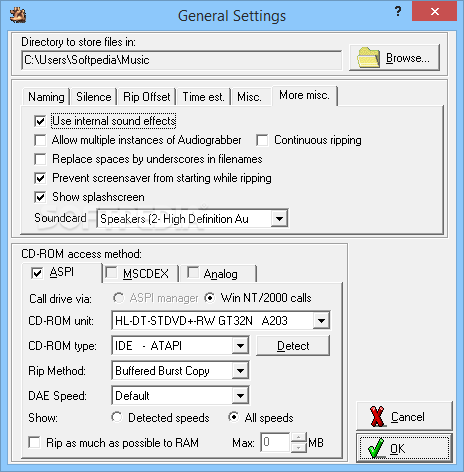Screen dimensions: 464x472
Task: Confirm settings with the OK button
Action: pyautogui.click(x=404, y=448)
